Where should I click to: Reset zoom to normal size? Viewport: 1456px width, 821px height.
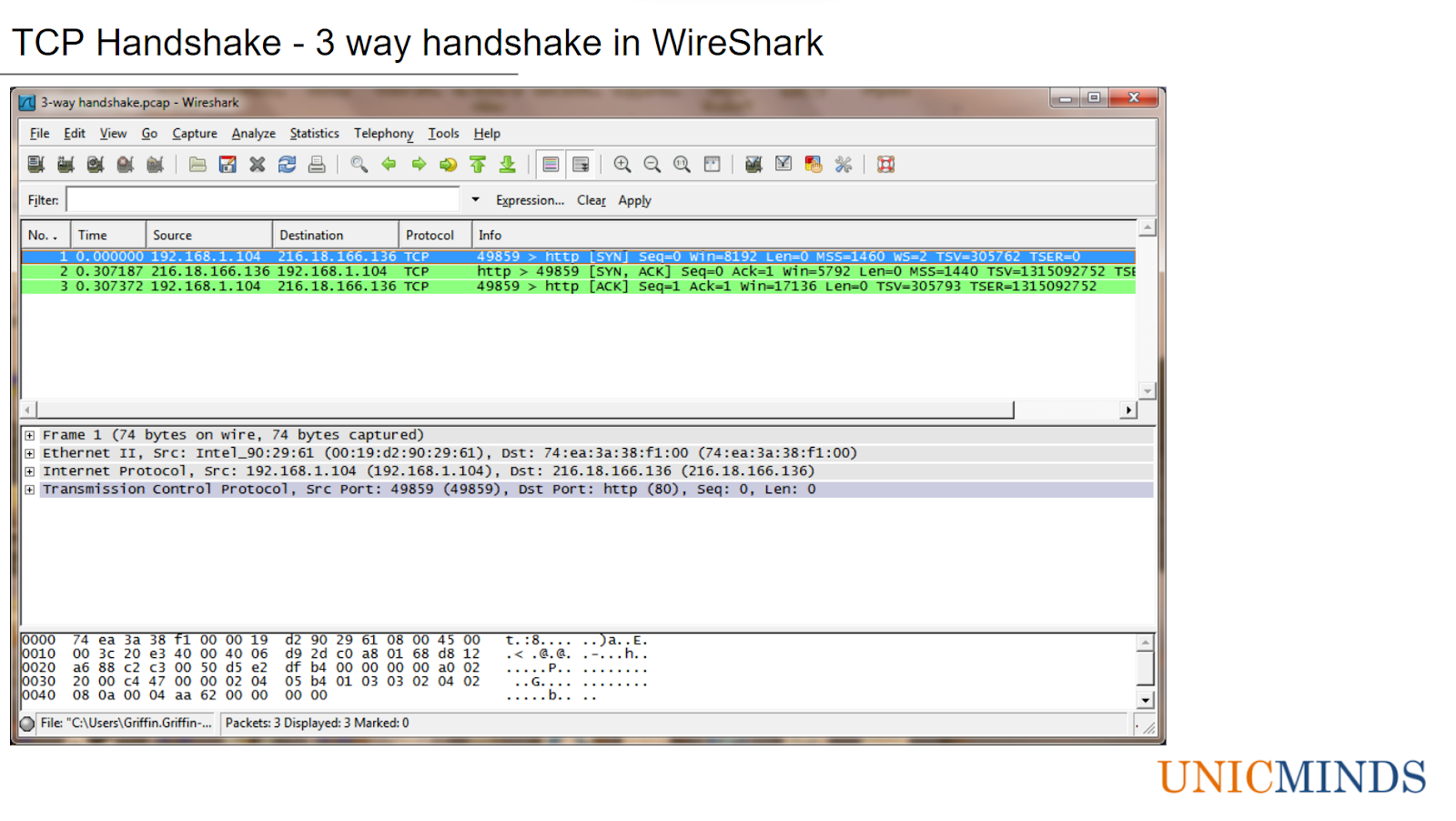[x=682, y=165]
